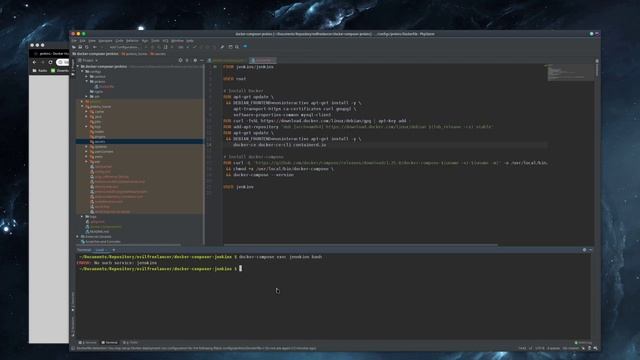Image resolution: width=640 pixels, height=360 pixels.
Task: Click the locate-file target icon in Project panel
Action: pyautogui.click(x=180, y=60)
